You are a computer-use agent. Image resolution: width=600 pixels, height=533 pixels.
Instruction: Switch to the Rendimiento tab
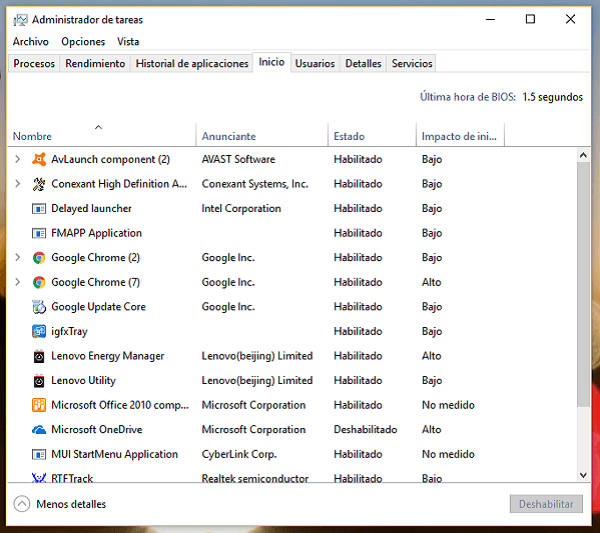click(x=95, y=63)
